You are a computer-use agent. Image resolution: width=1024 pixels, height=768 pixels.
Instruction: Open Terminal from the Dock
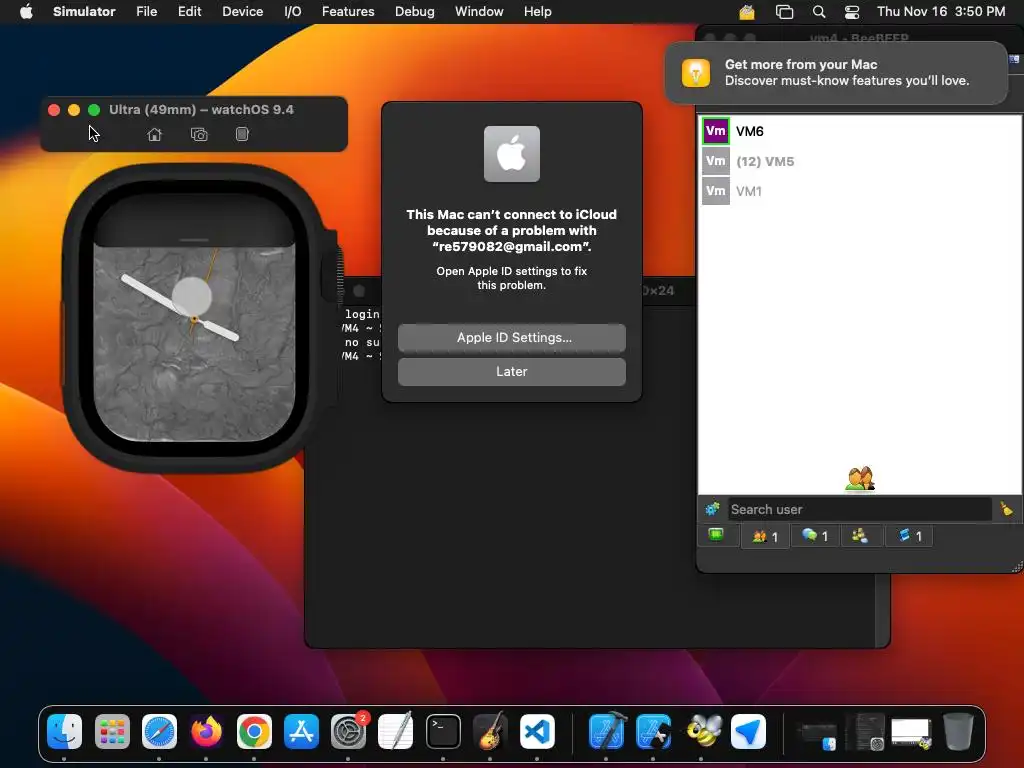(x=443, y=731)
